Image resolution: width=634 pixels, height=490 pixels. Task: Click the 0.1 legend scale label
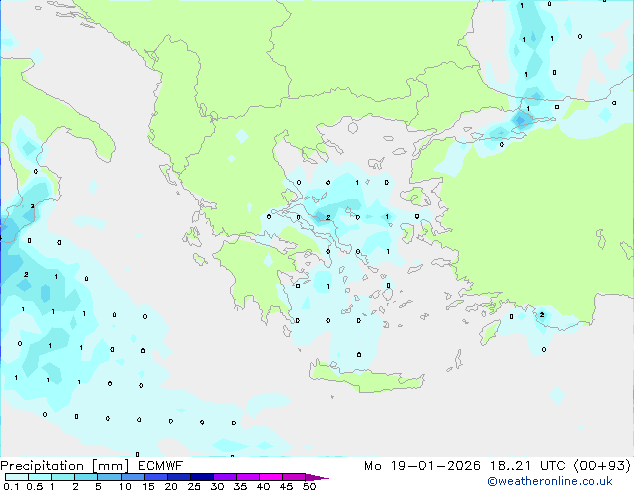click(x=11, y=486)
